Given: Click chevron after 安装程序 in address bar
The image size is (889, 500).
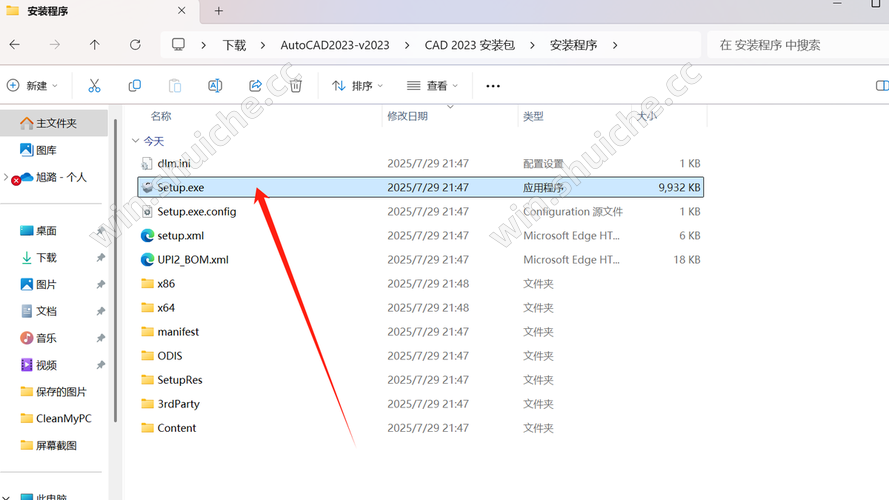Looking at the screenshot, I should pos(615,45).
